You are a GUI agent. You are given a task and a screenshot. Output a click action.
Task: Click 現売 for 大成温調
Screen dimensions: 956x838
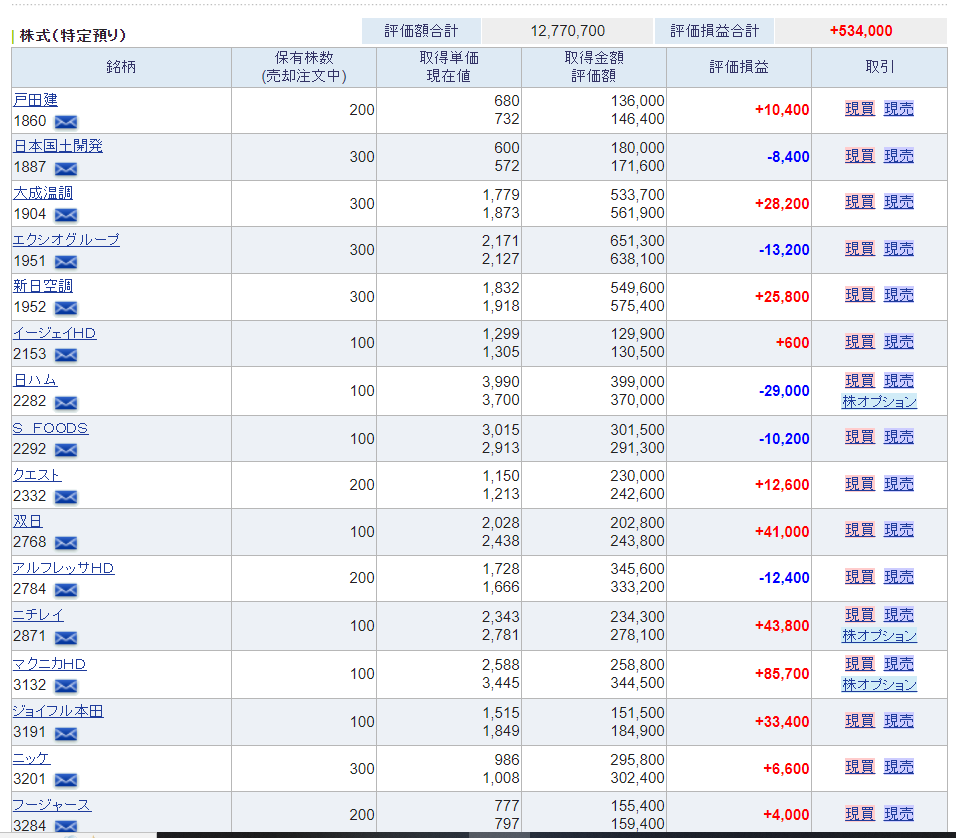899,202
